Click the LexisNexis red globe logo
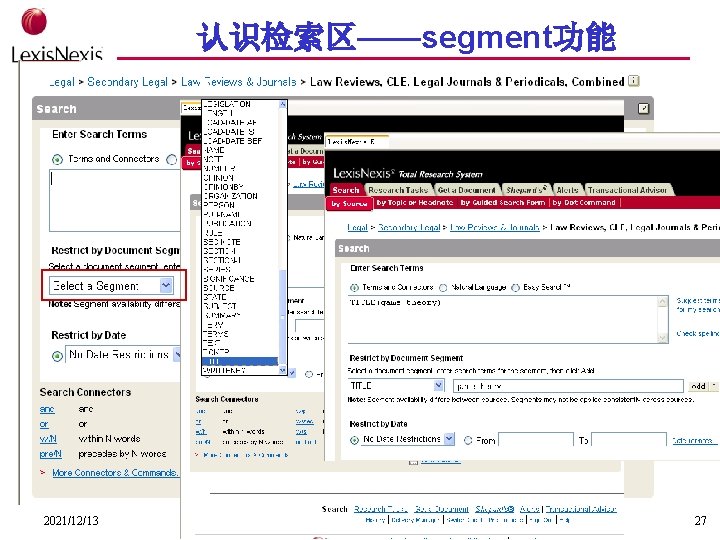 pyautogui.click(x=34, y=21)
